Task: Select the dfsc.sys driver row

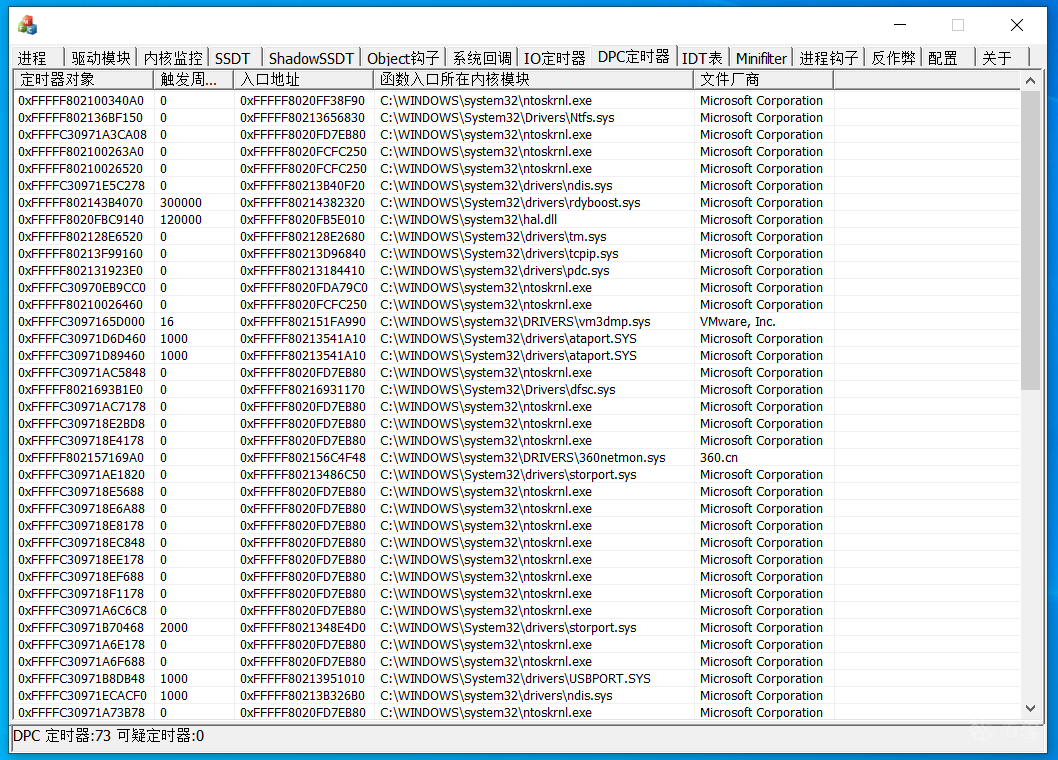Action: (x=516, y=389)
